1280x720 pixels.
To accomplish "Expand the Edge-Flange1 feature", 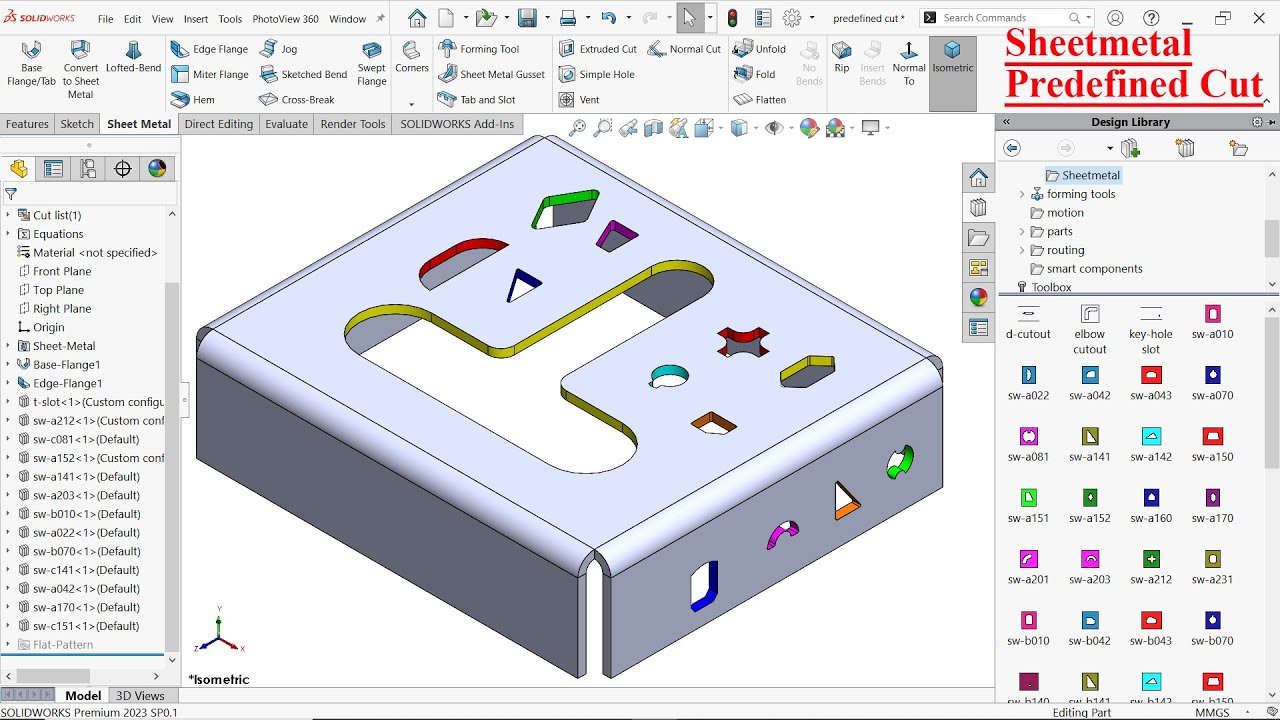I will (x=9, y=383).
